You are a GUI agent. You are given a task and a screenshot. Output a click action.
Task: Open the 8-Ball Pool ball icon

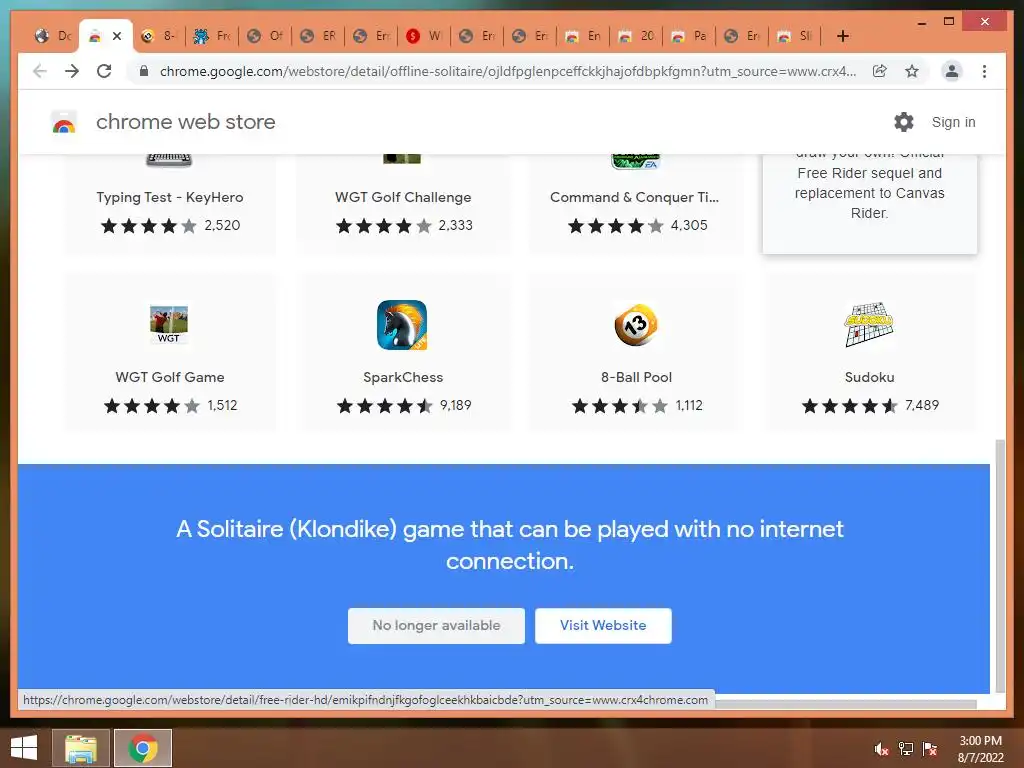[x=636, y=325]
